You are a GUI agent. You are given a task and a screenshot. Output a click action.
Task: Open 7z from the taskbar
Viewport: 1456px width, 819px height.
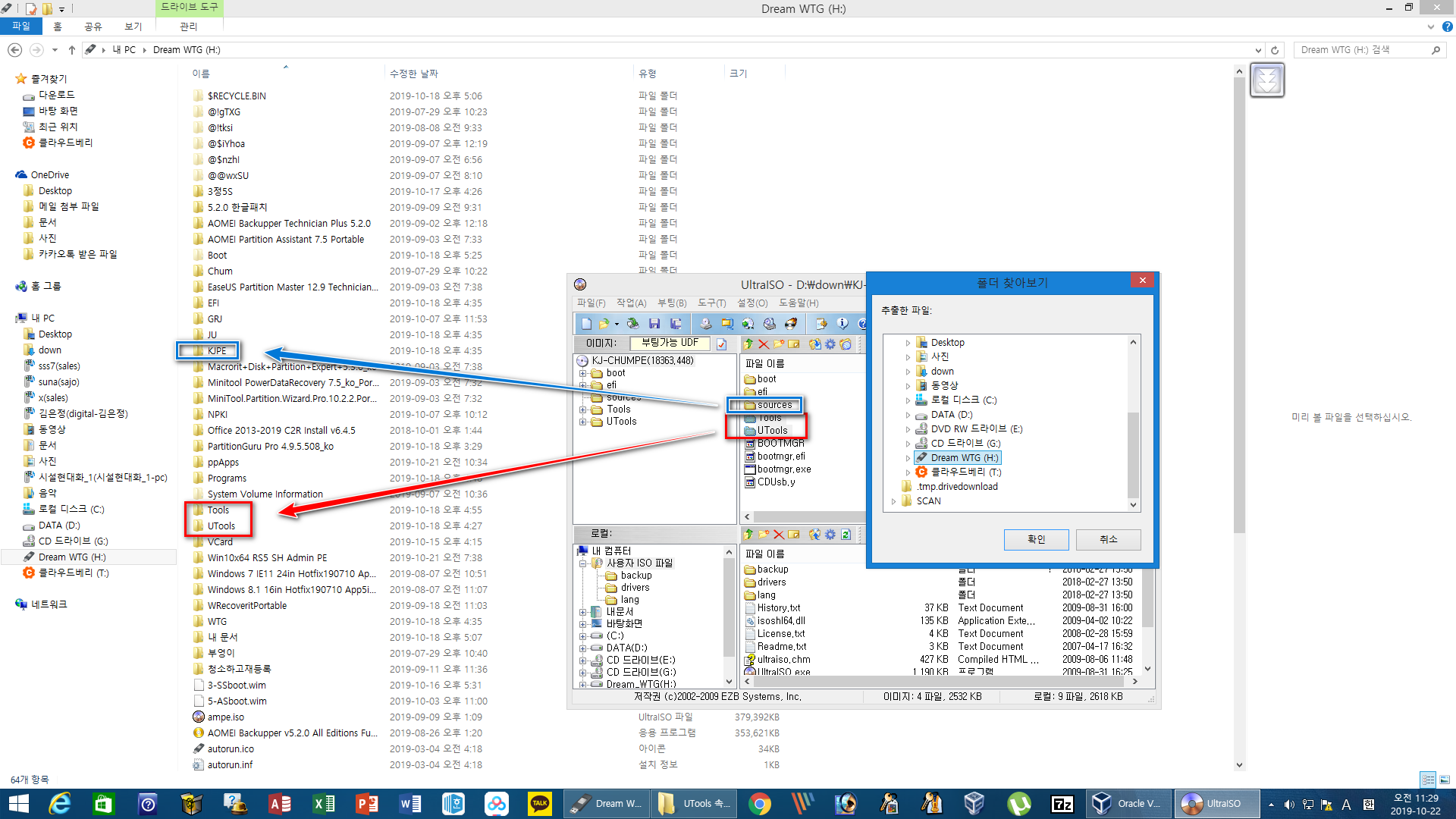tap(1062, 804)
